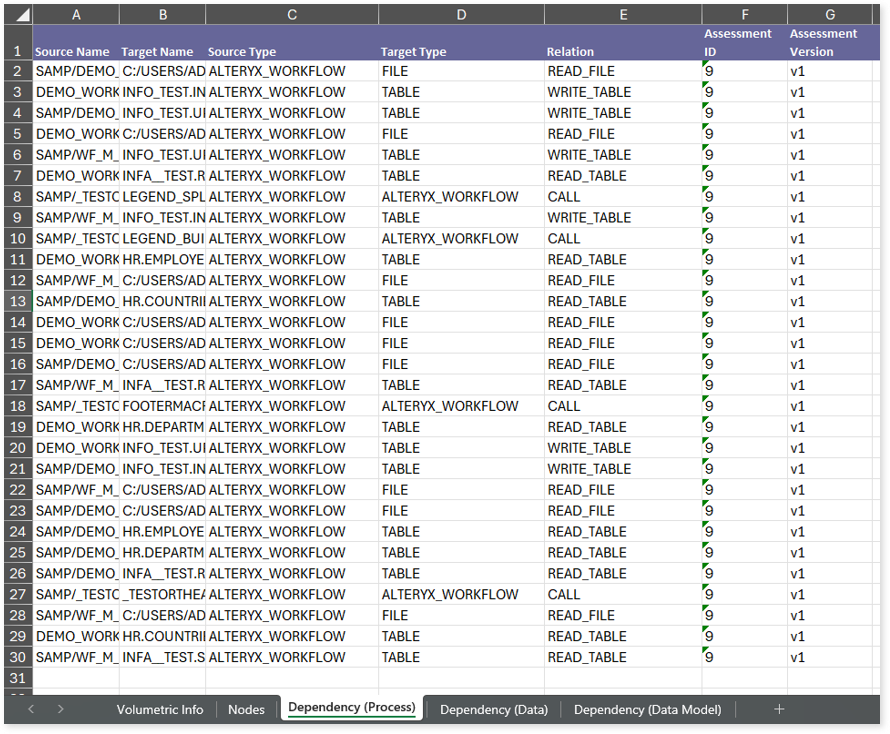Viewport: 890px width, 734px height.
Task: Select WRITE_TABLE relation cell in row 3
Action: 623,92
